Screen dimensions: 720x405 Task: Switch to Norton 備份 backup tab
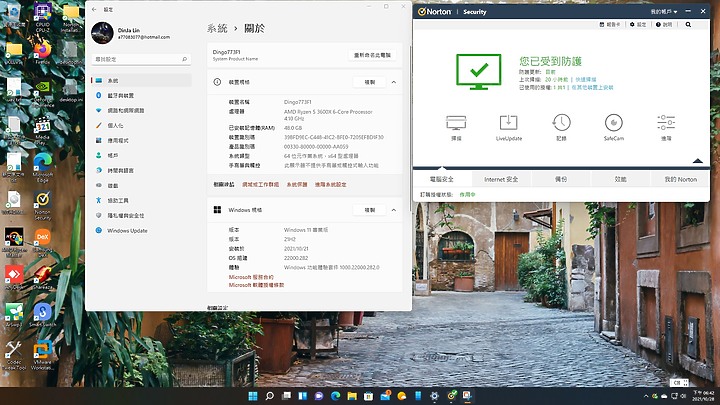[x=561, y=179]
